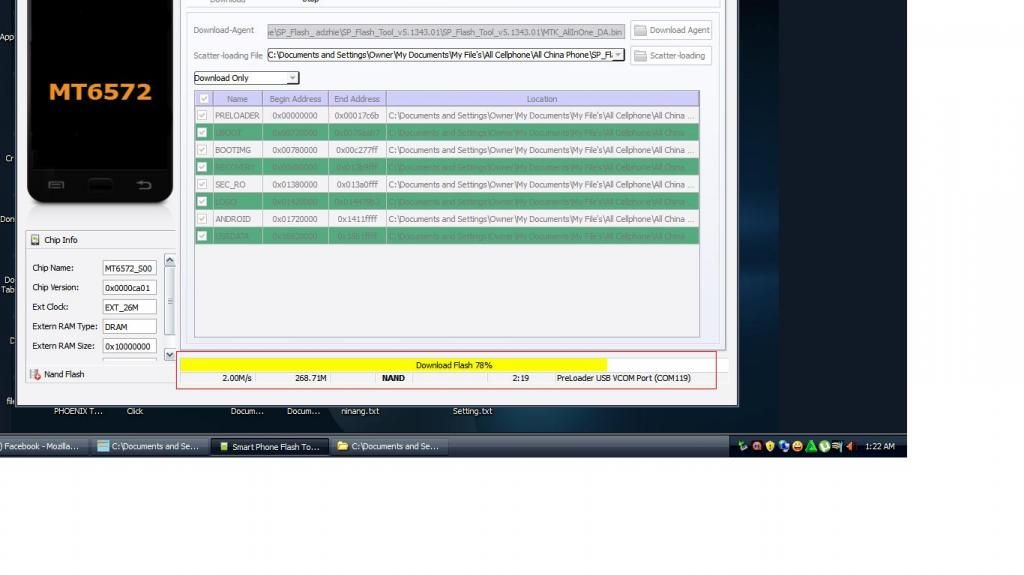1024x575 pixels.
Task: Open Smart Phone Flash Tool taskbar item
Action: click(x=268, y=447)
